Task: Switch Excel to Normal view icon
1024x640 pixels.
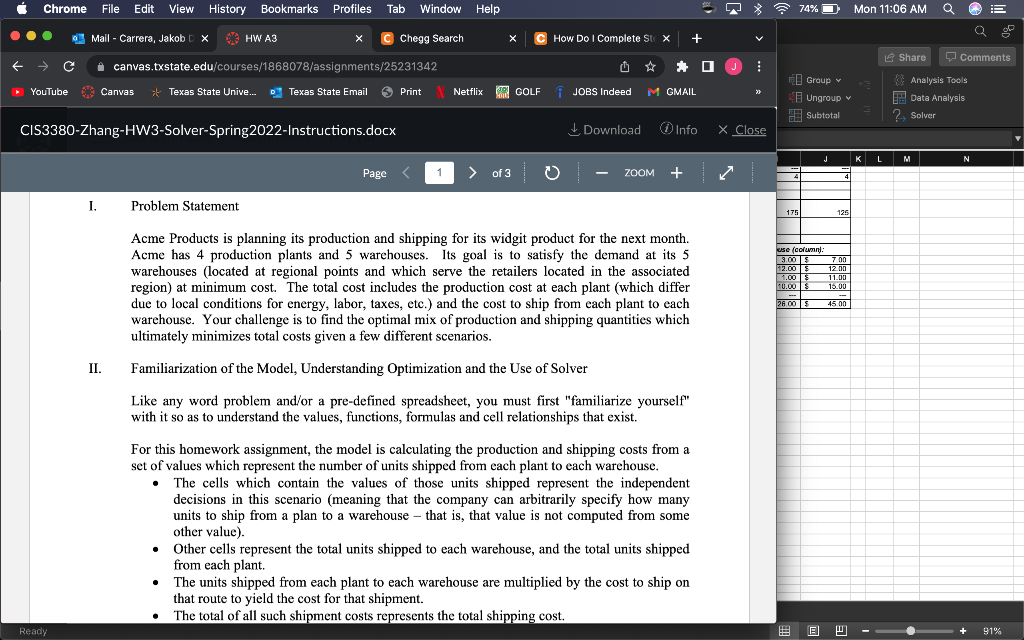Action: coord(785,631)
